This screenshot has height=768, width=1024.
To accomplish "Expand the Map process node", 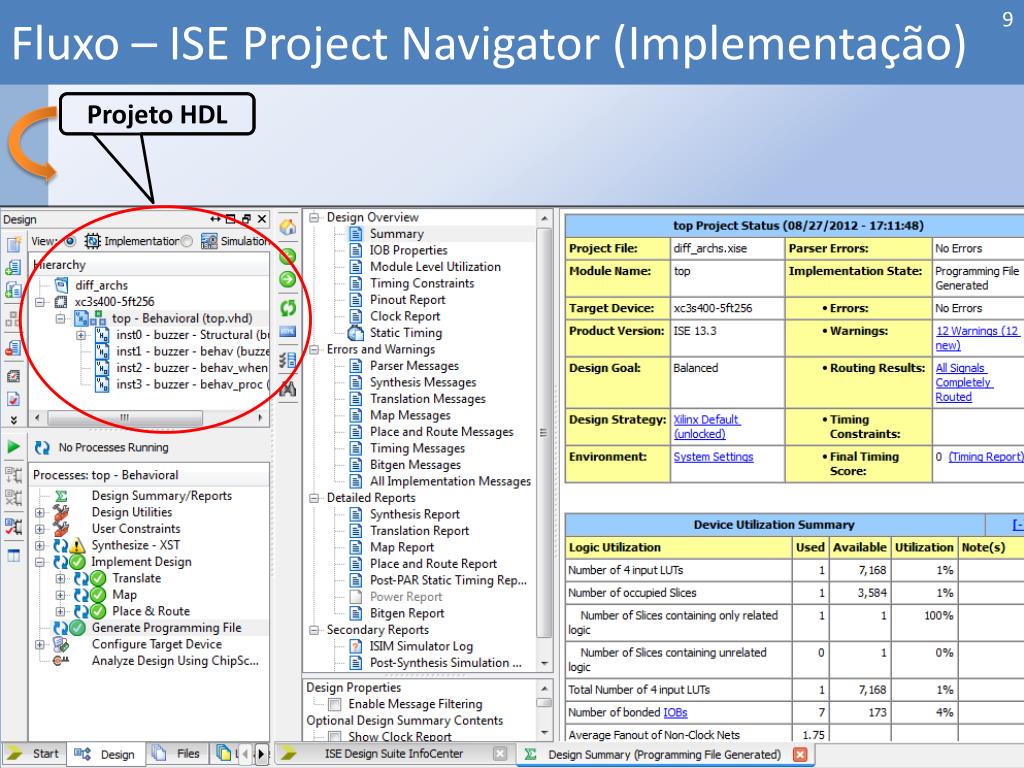I will tap(60, 595).
